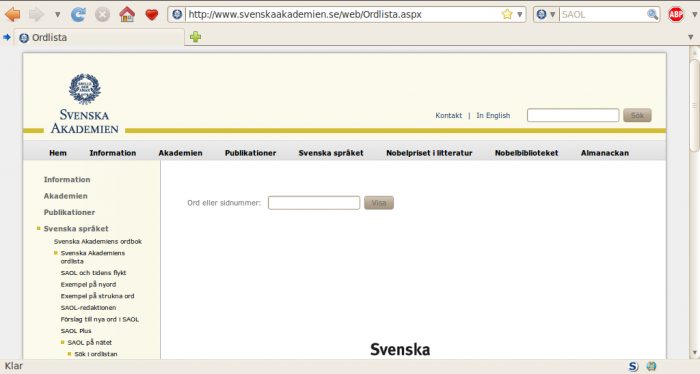700x374 pixels.
Task: Select Publikationer in the left sidebar
Action: pos(69,212)
